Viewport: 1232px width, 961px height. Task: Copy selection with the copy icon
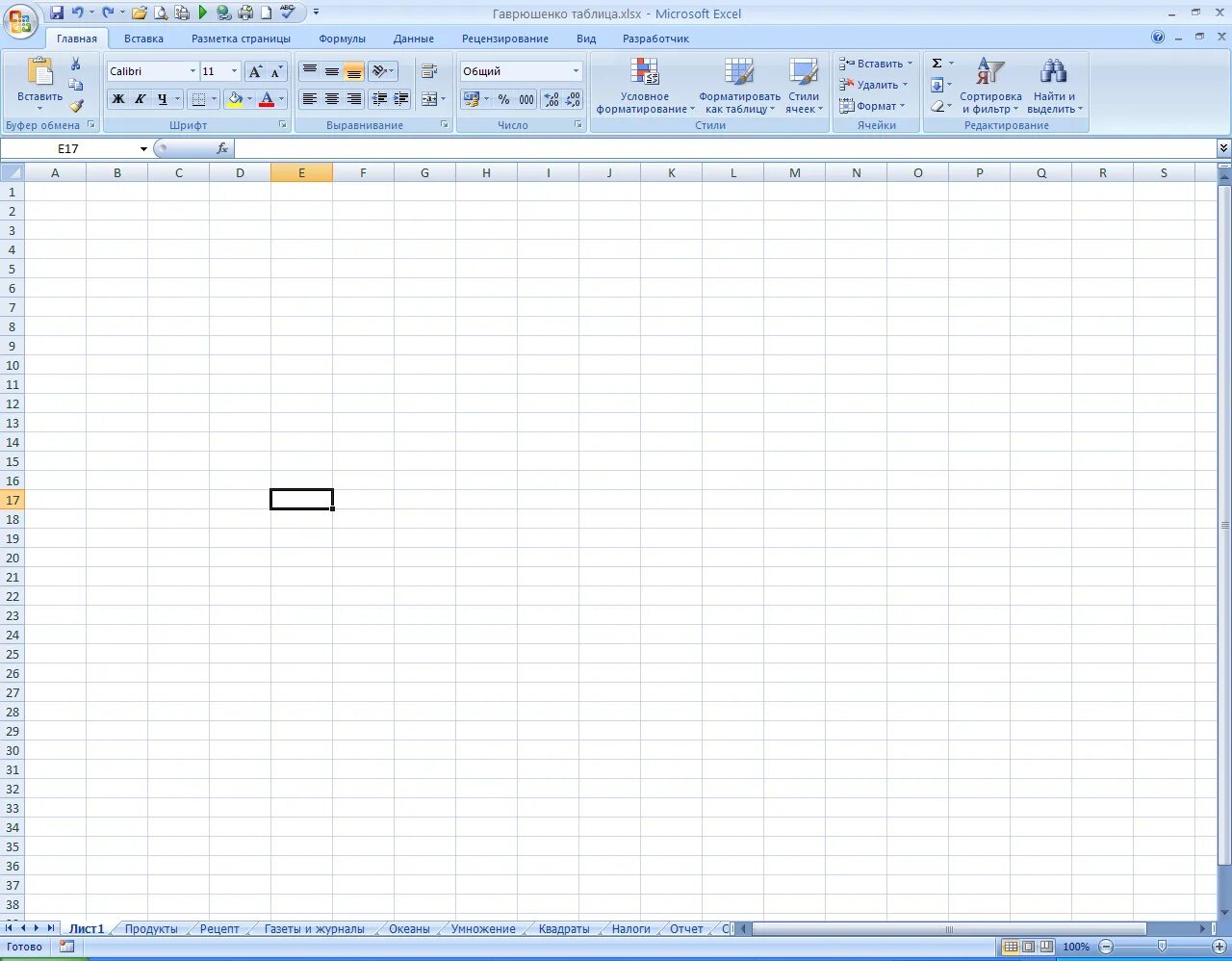76,85
